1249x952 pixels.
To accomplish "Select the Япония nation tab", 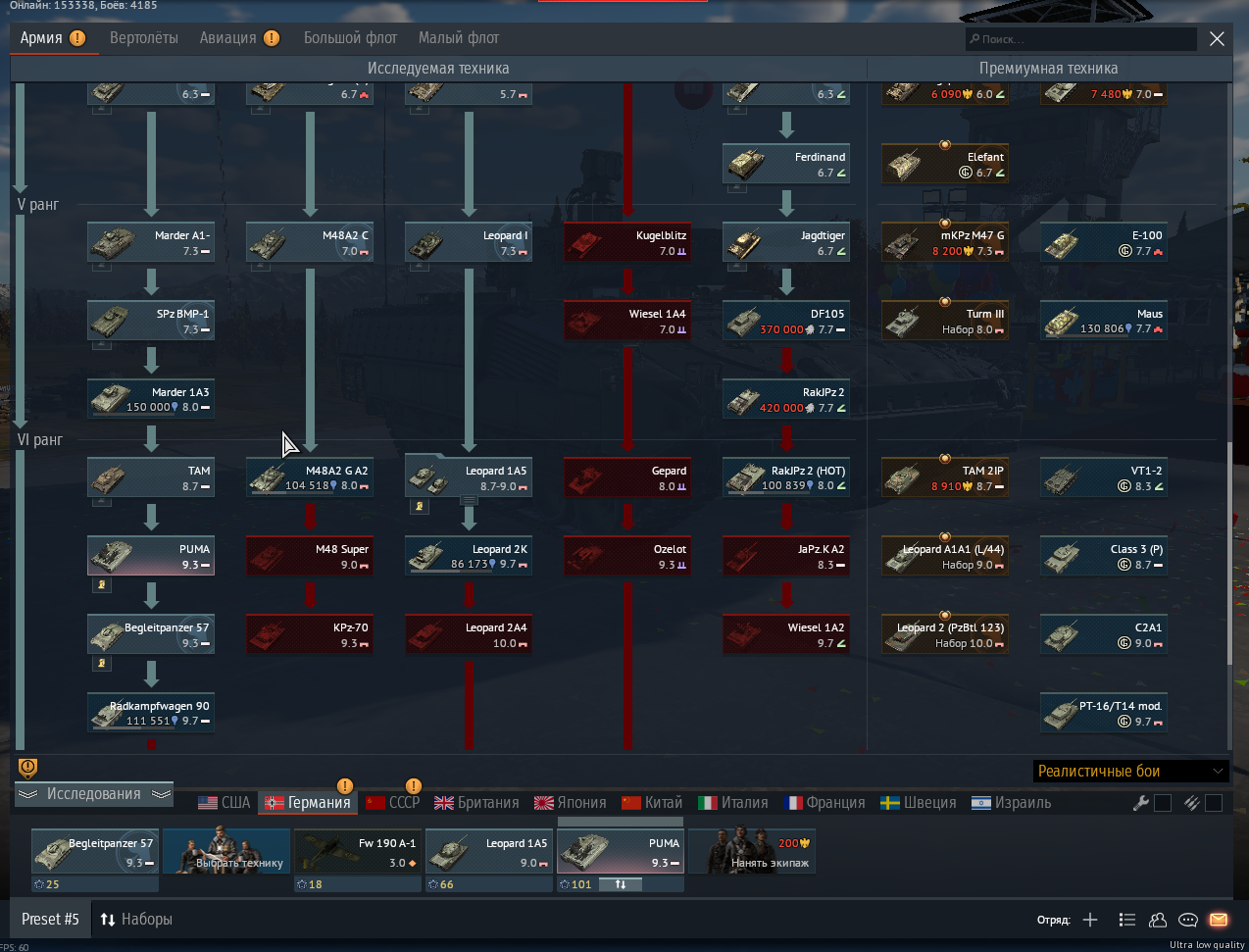I will pyautogui.click(x=570, y=803).
